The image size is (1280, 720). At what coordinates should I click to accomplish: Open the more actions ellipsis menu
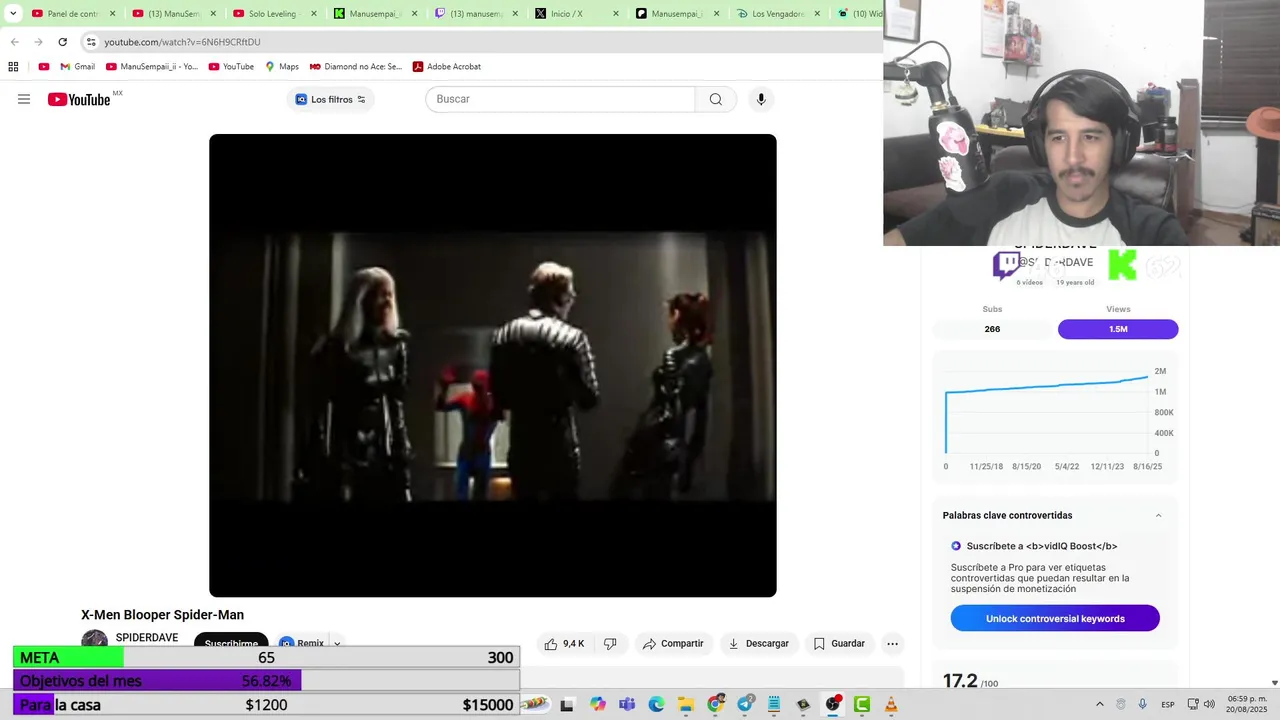(893, 644)
